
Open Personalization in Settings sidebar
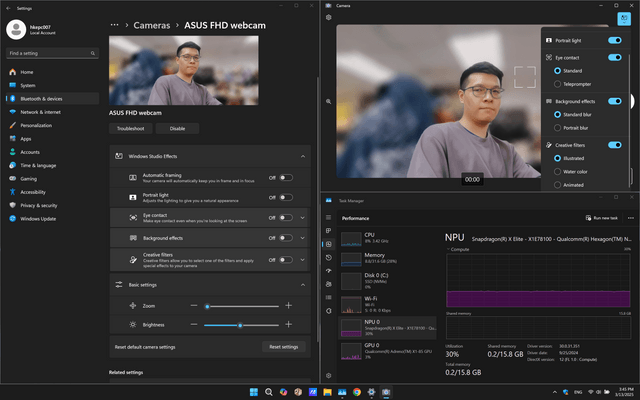point(52,125)
